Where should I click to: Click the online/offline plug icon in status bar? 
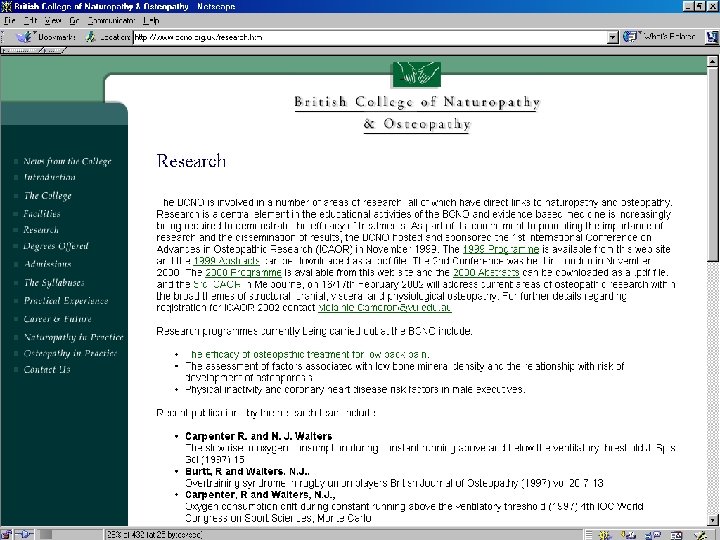click(x=25, y=534)
